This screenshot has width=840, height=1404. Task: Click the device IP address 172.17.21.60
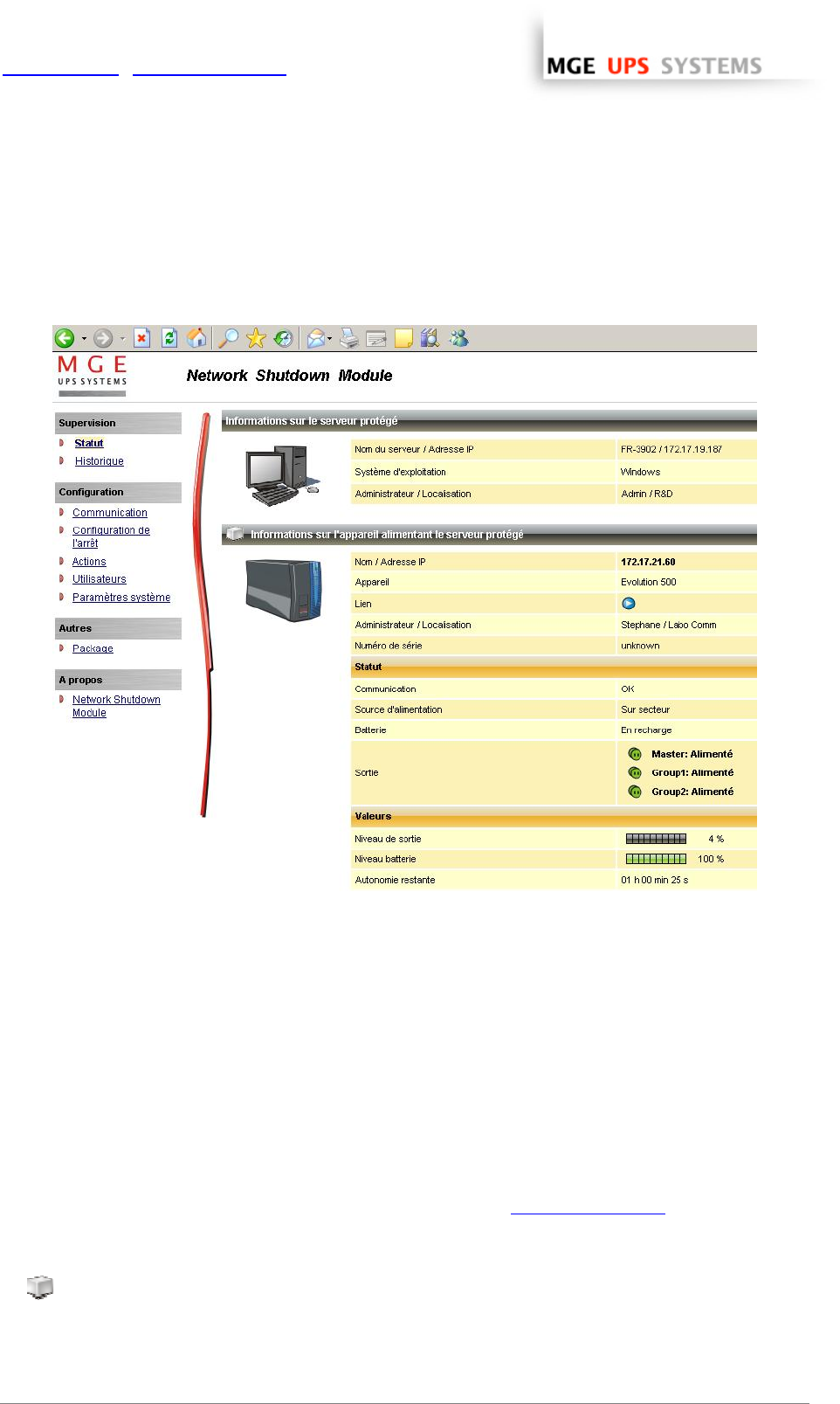[648, 562]
